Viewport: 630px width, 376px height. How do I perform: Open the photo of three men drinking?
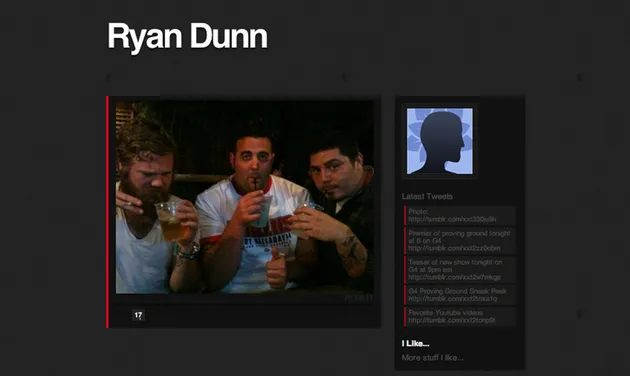coord(245,197)
